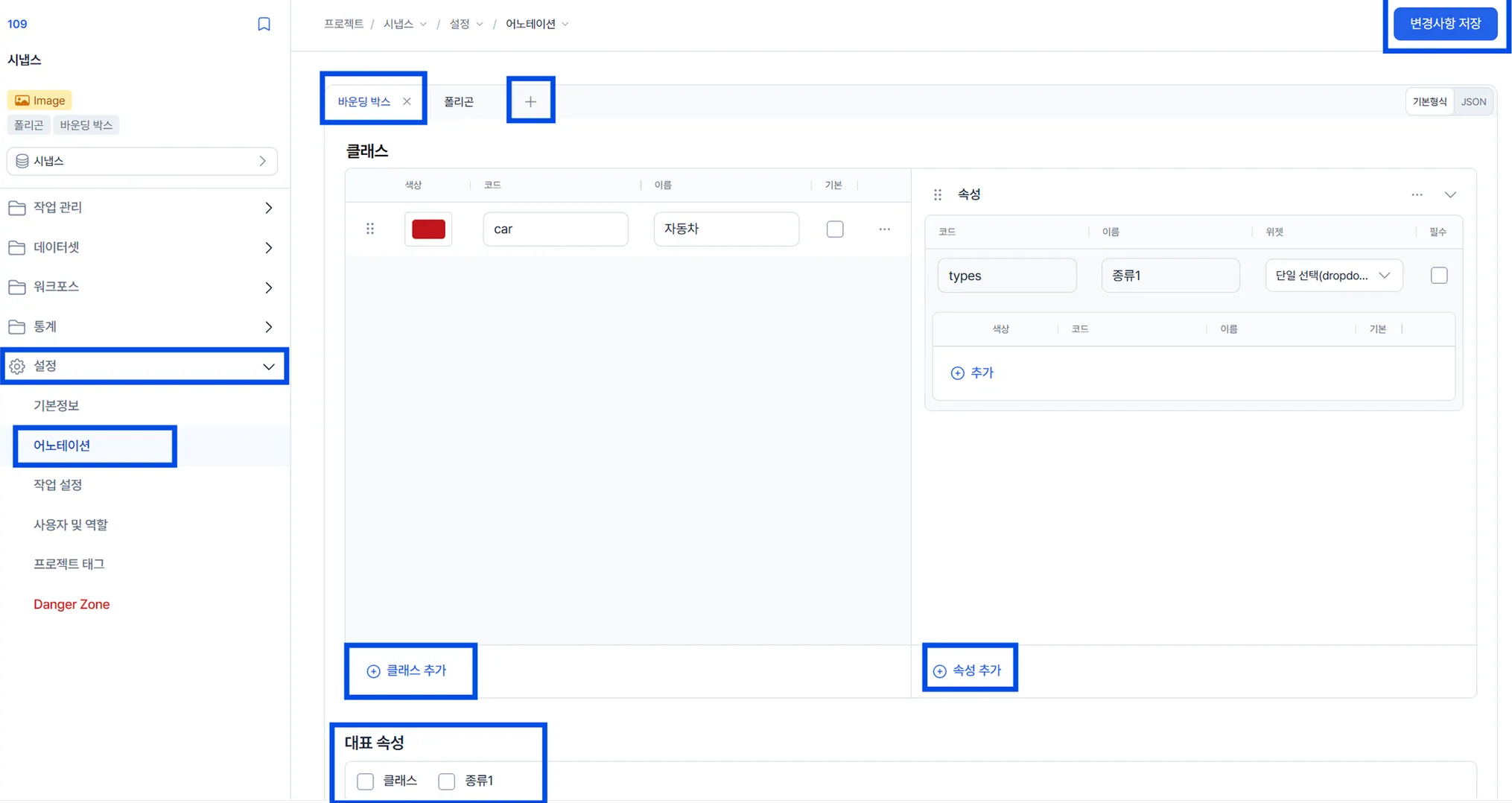Open the Danger Zone page

coord(72,604)
